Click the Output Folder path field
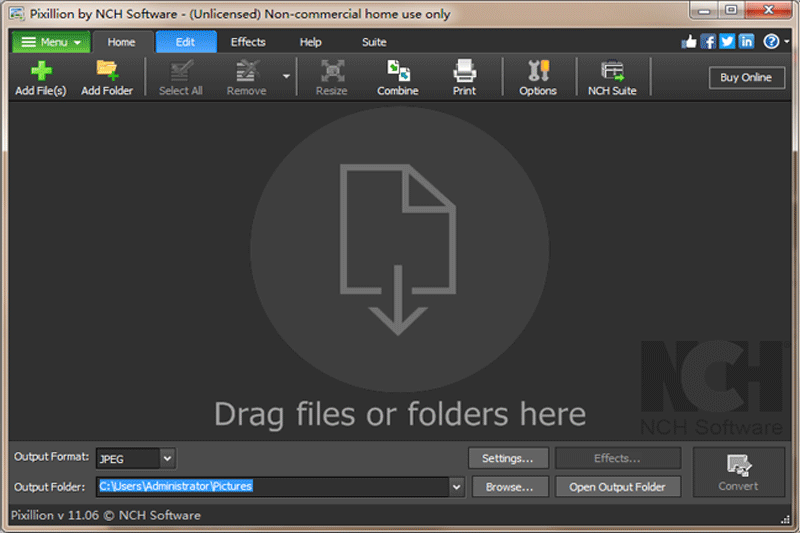The height and width of the screenshot is (533, 800). 272,487
